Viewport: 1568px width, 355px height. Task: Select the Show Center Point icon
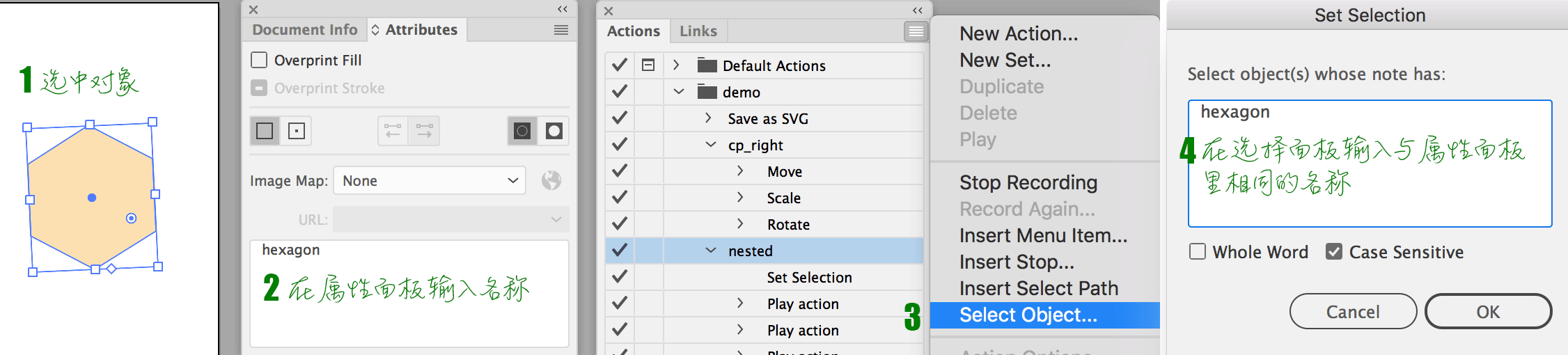[x=297, y=131]
